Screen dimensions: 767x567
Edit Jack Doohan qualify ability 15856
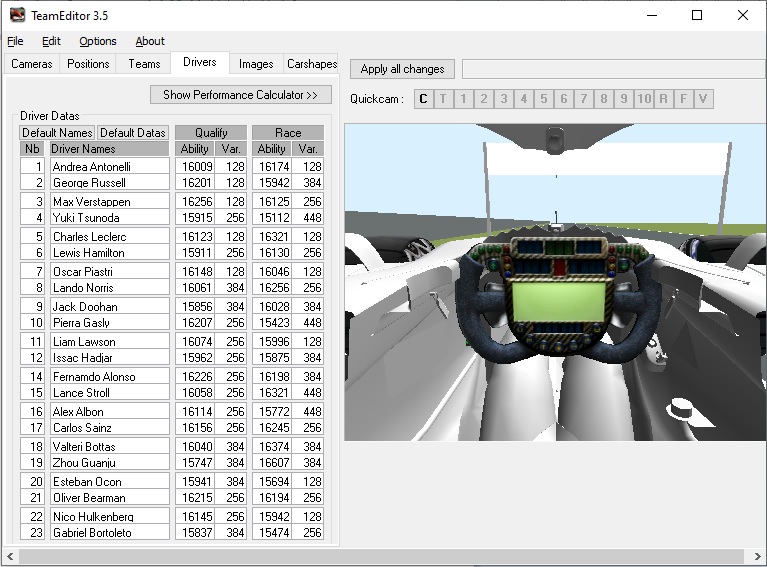click(x=195, y=307)
